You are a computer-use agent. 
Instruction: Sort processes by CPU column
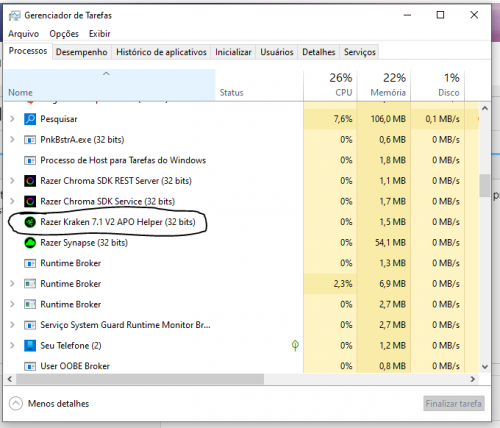[x=330, y=85]
